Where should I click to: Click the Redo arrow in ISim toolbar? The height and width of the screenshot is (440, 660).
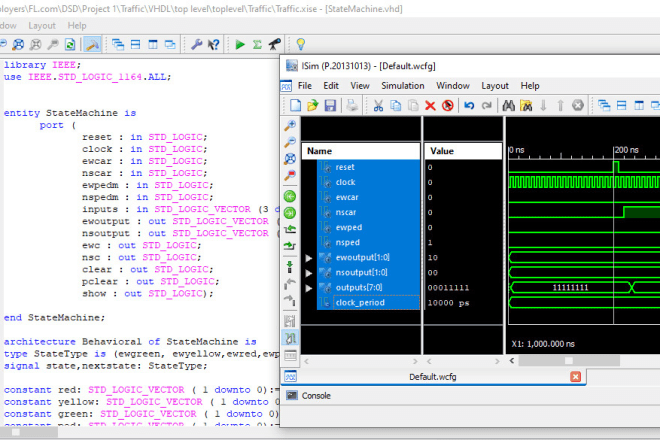point(487,105)
